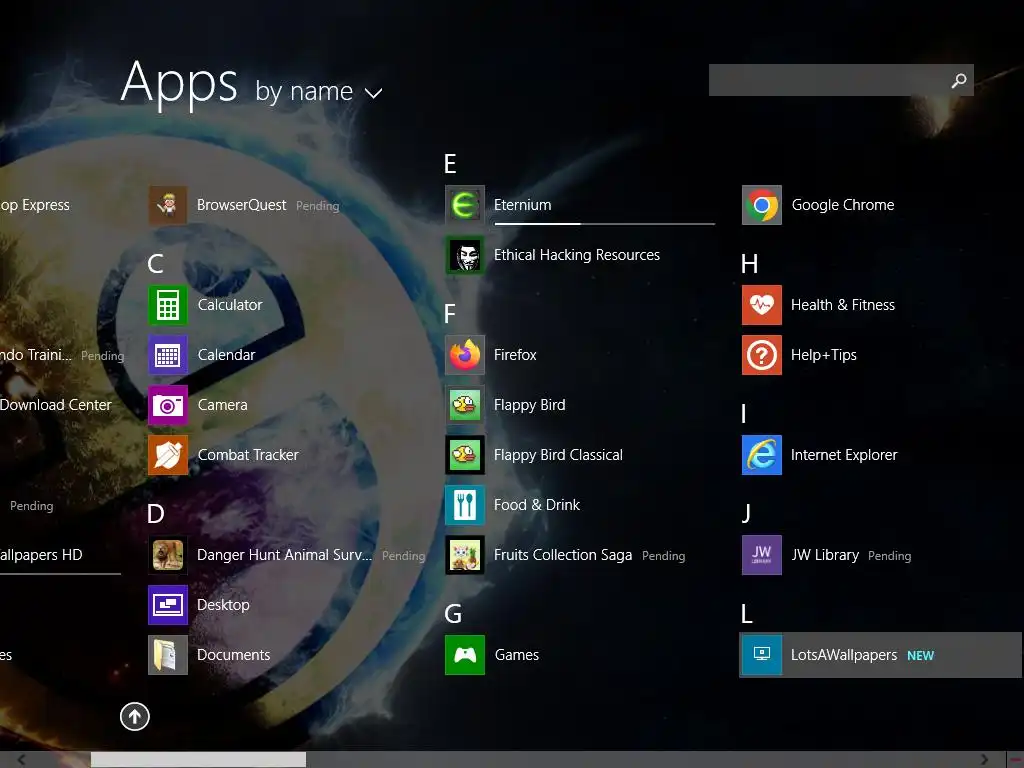Launch the Calculator app icon
Viewport: 1024px width, 768px height.
pyautogui.click(x=168, y=305)
